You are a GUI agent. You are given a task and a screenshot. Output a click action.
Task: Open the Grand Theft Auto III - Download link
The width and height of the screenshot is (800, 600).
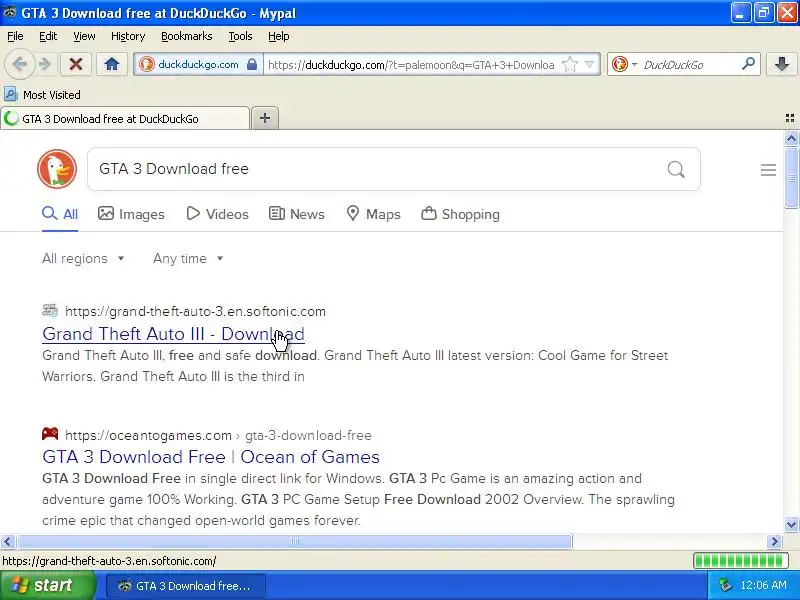pos(173,334)
